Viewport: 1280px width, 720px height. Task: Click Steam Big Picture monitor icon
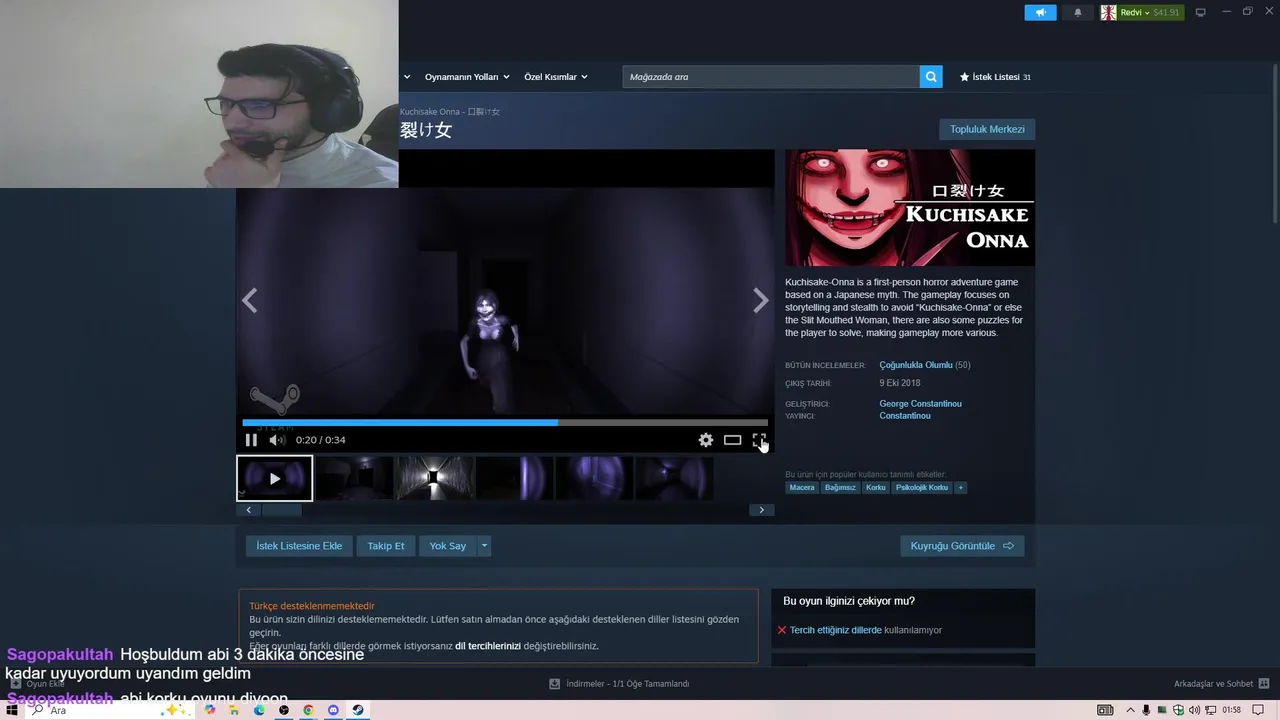pyautogui.click(x=1201, y=12)
